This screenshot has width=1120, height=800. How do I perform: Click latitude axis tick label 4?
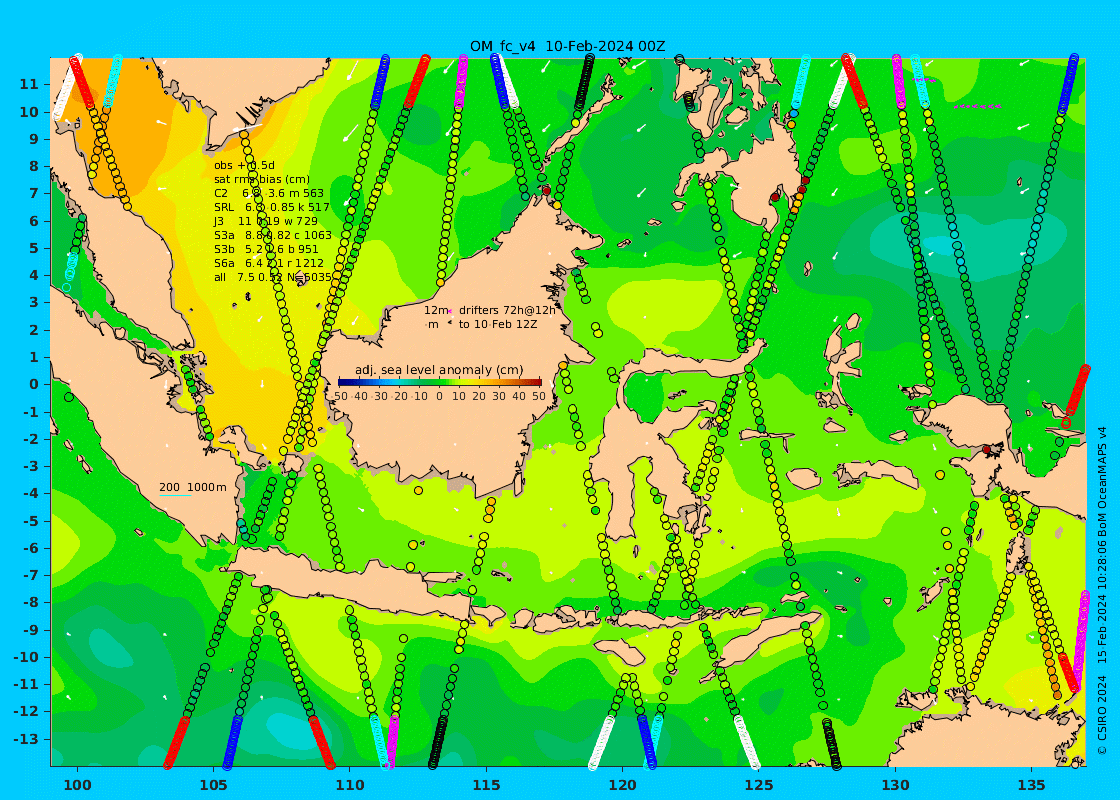pos(33,275)
